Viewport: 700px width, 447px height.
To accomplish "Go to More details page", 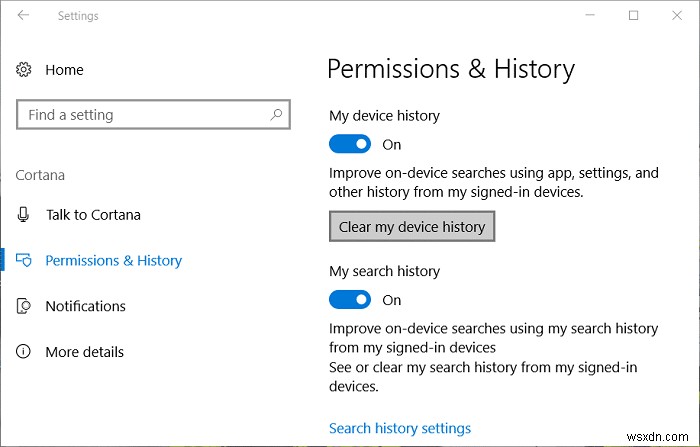I will click(84, 352).
